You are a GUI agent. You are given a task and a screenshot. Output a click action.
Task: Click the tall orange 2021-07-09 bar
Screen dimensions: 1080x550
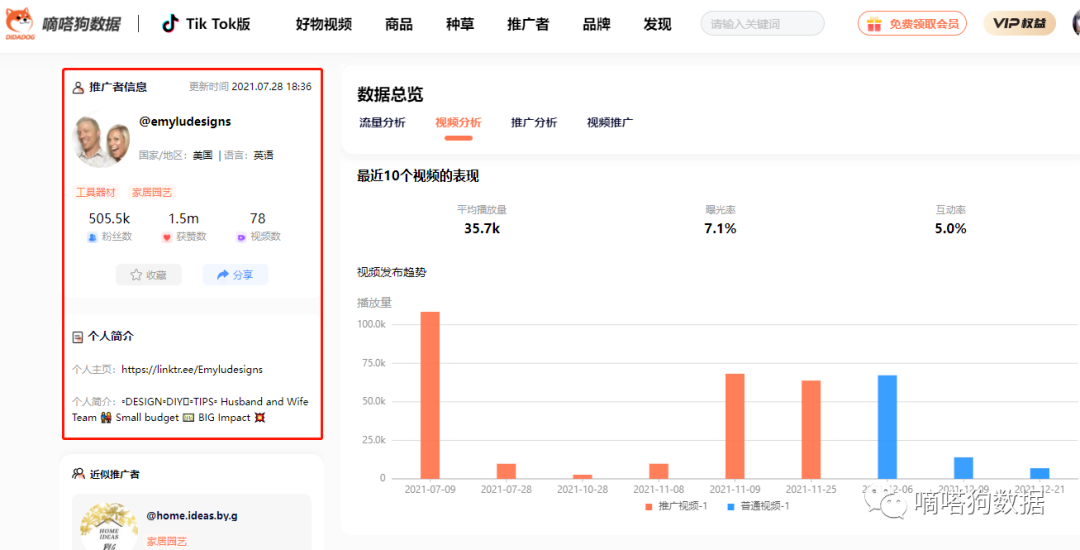point(430,395)
